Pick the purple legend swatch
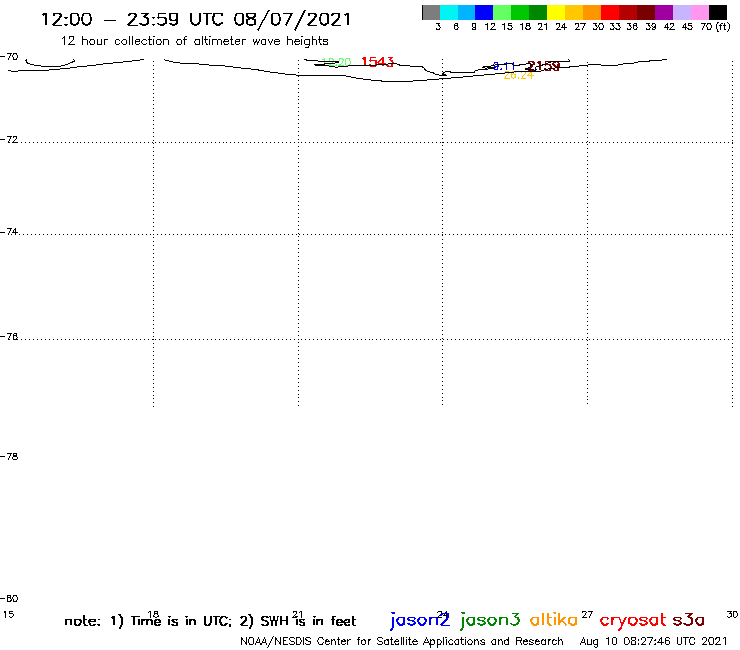The image size is (740, 650). pyautogui.click(x=664, y=12)
